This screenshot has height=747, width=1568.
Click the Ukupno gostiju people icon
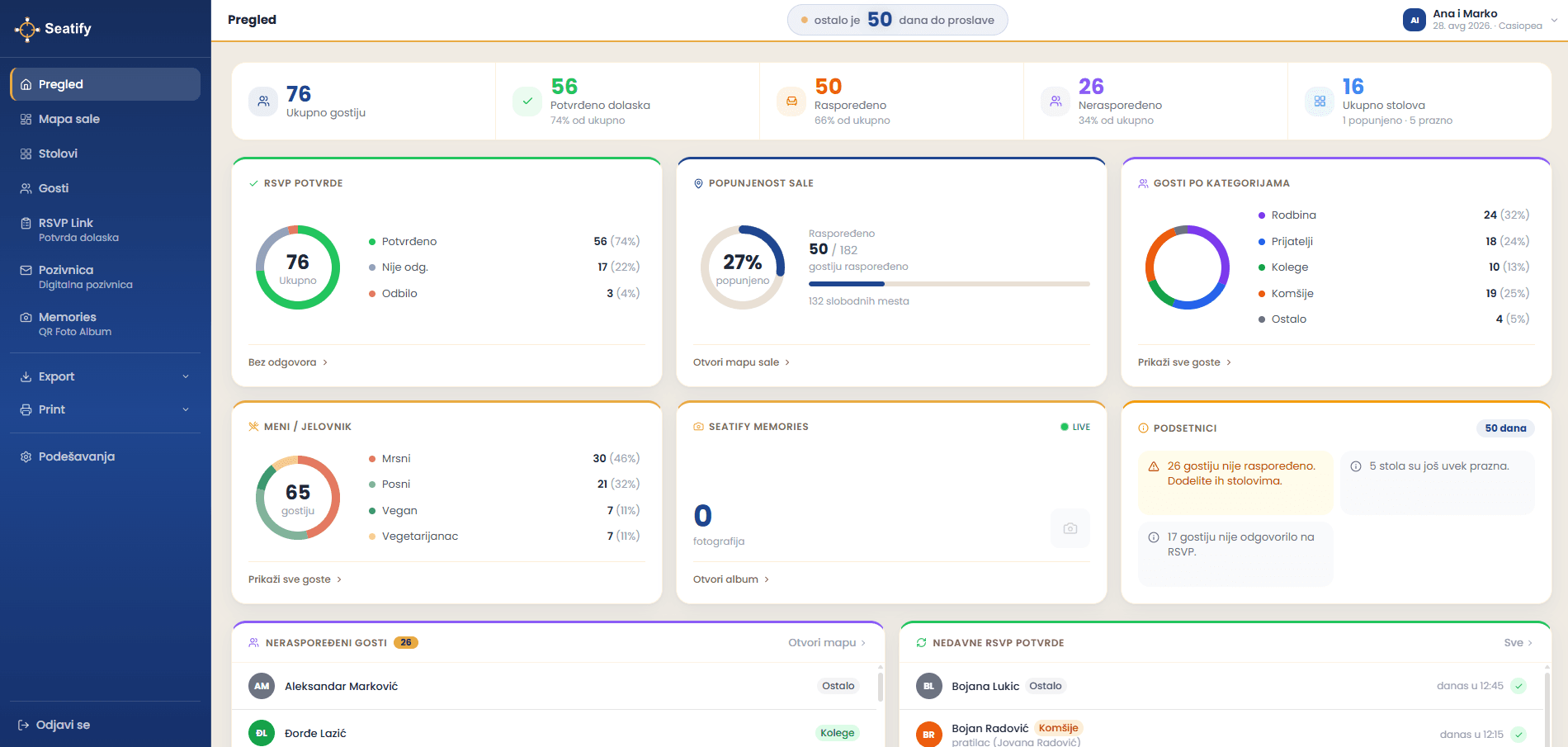pos(263,102)
